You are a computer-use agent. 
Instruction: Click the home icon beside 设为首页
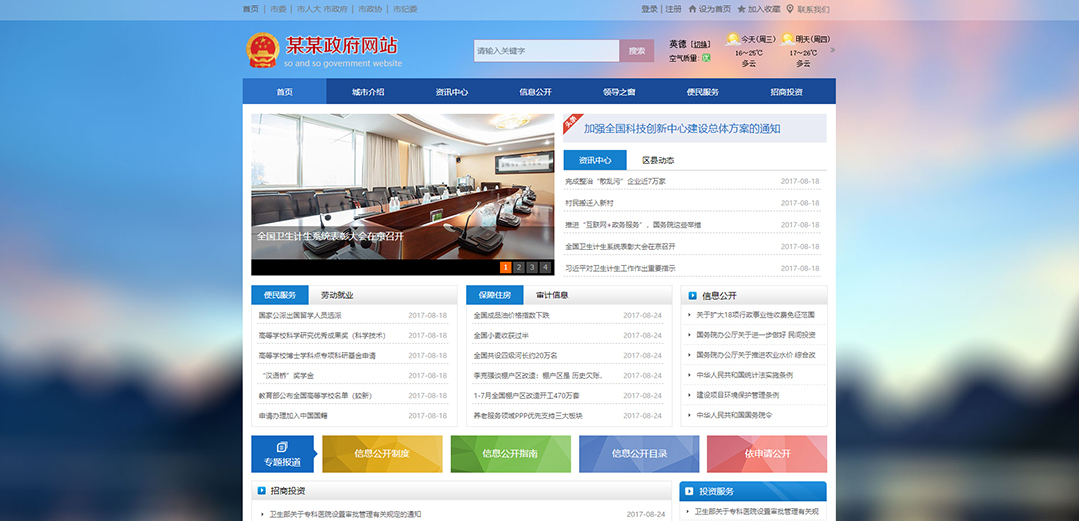[x=692, y=9]
